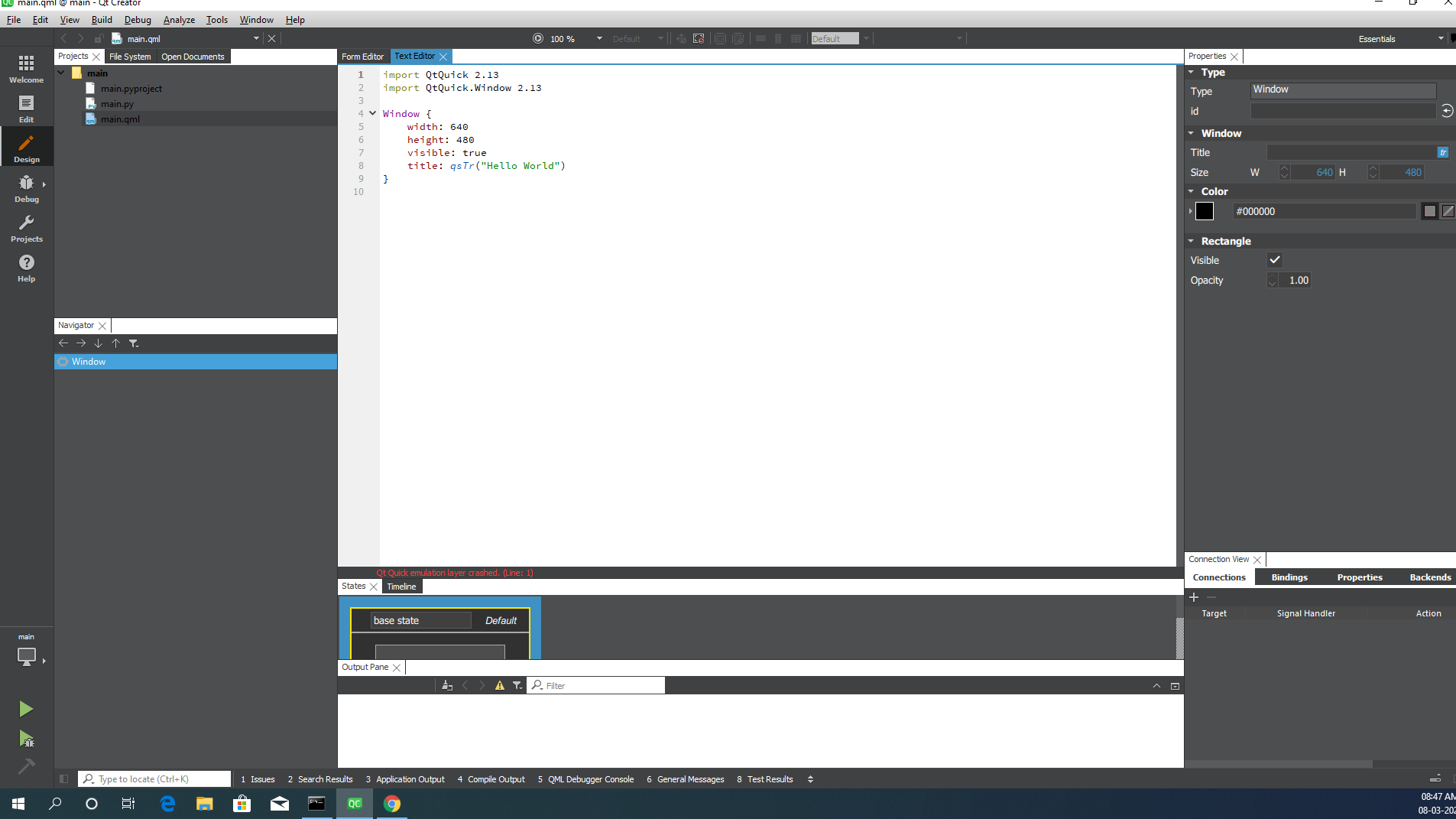Open Chrome from the Windows taskbar

[391, 804]
